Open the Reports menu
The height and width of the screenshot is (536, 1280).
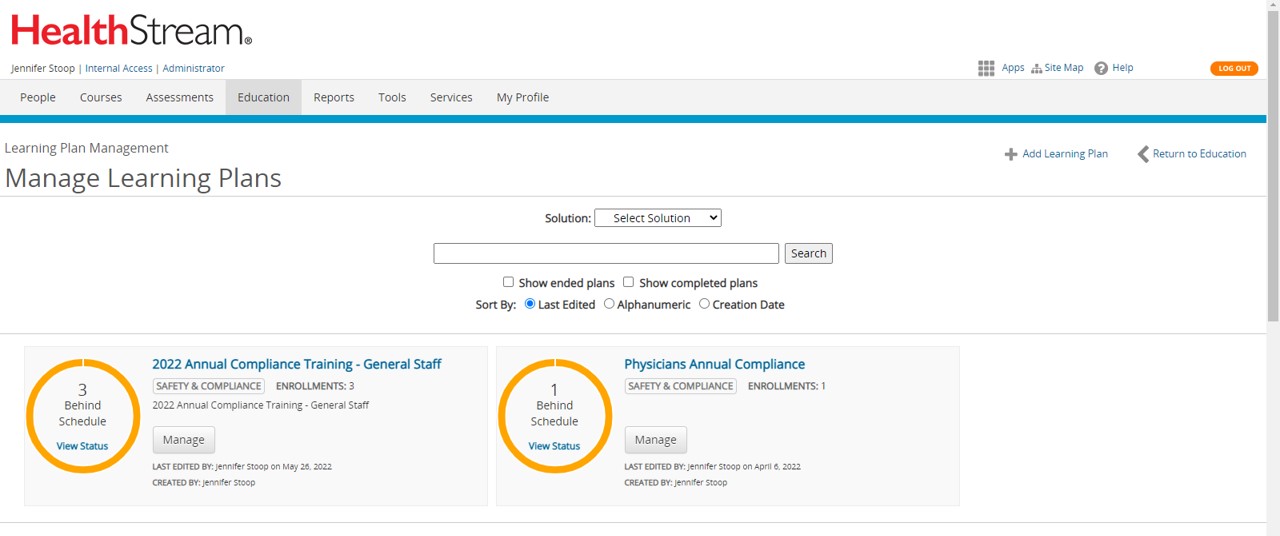[333, 97]
